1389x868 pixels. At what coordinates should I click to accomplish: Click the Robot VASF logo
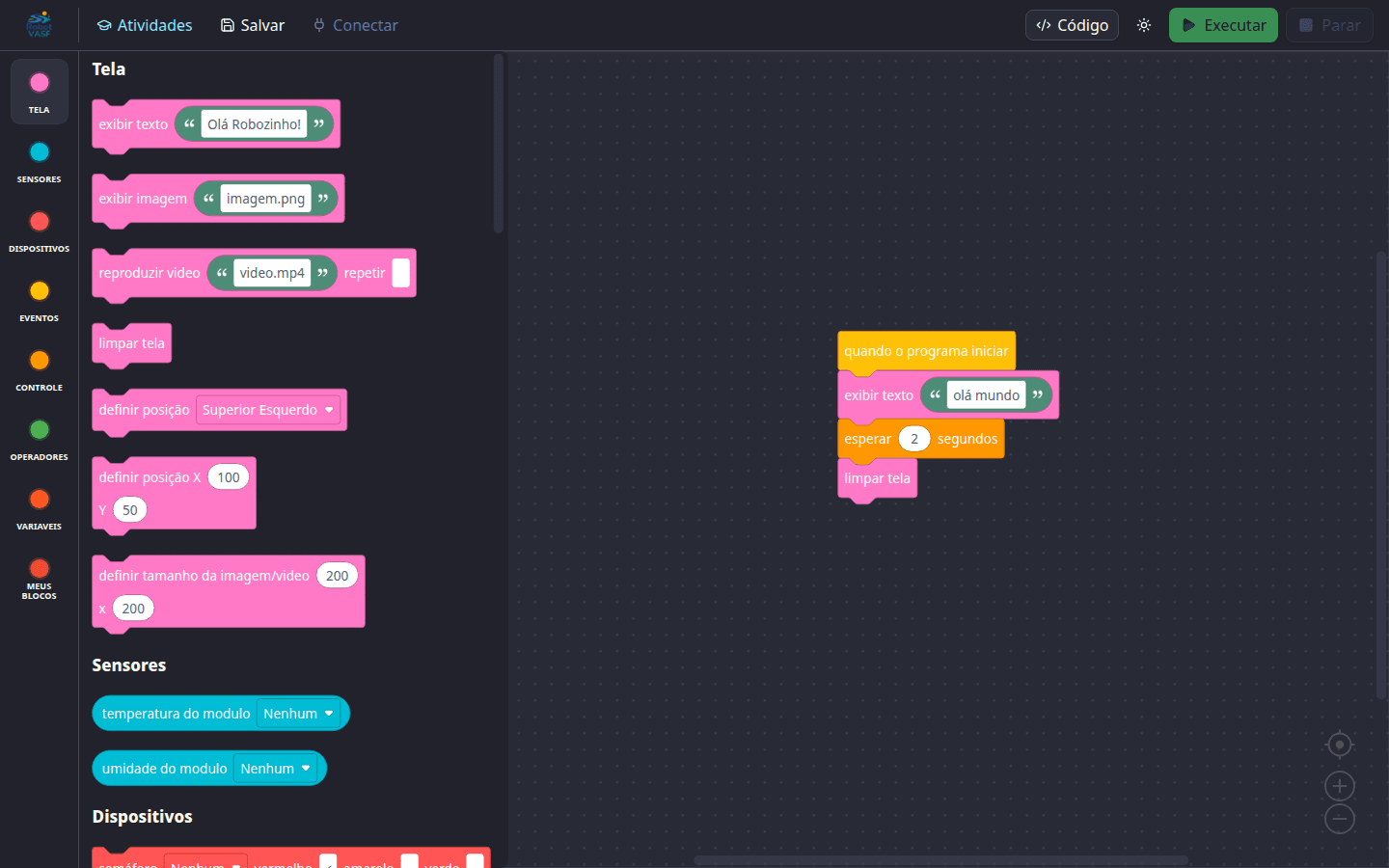pyautogui.click(x=40, y=25)
